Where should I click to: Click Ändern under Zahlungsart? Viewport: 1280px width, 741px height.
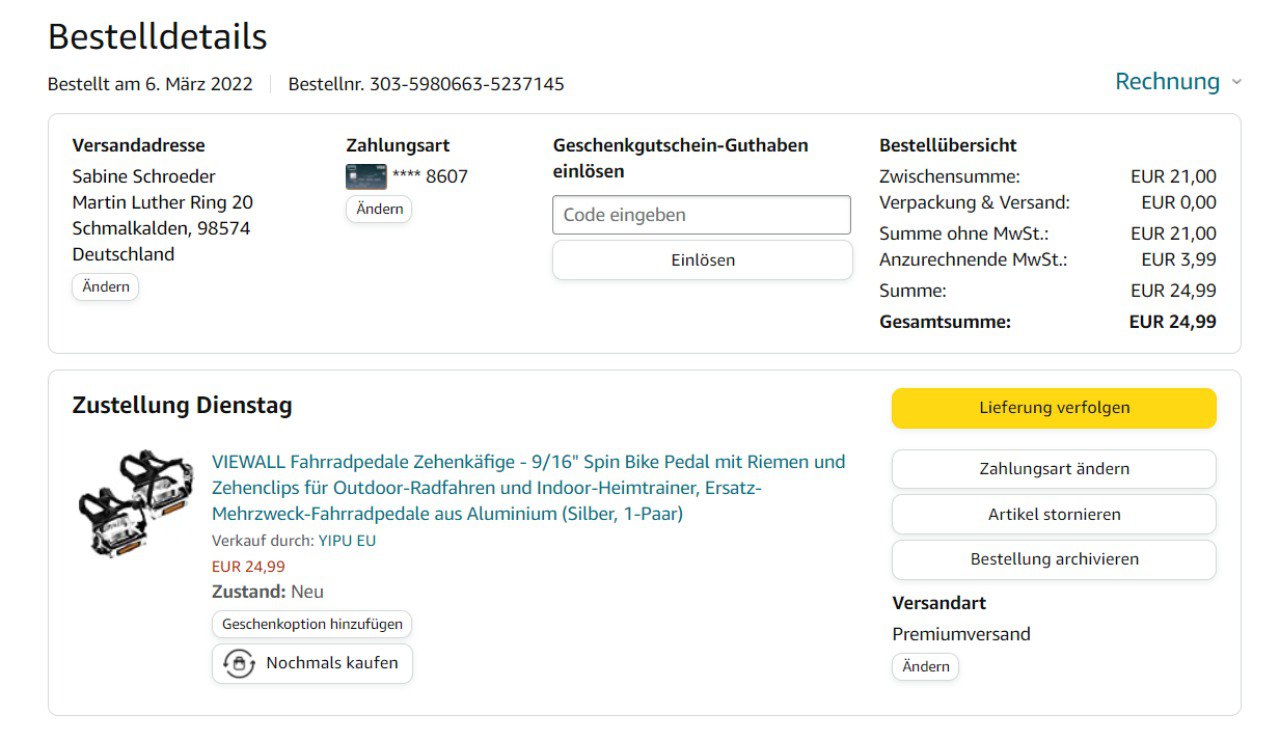click(x=379, y=209)
